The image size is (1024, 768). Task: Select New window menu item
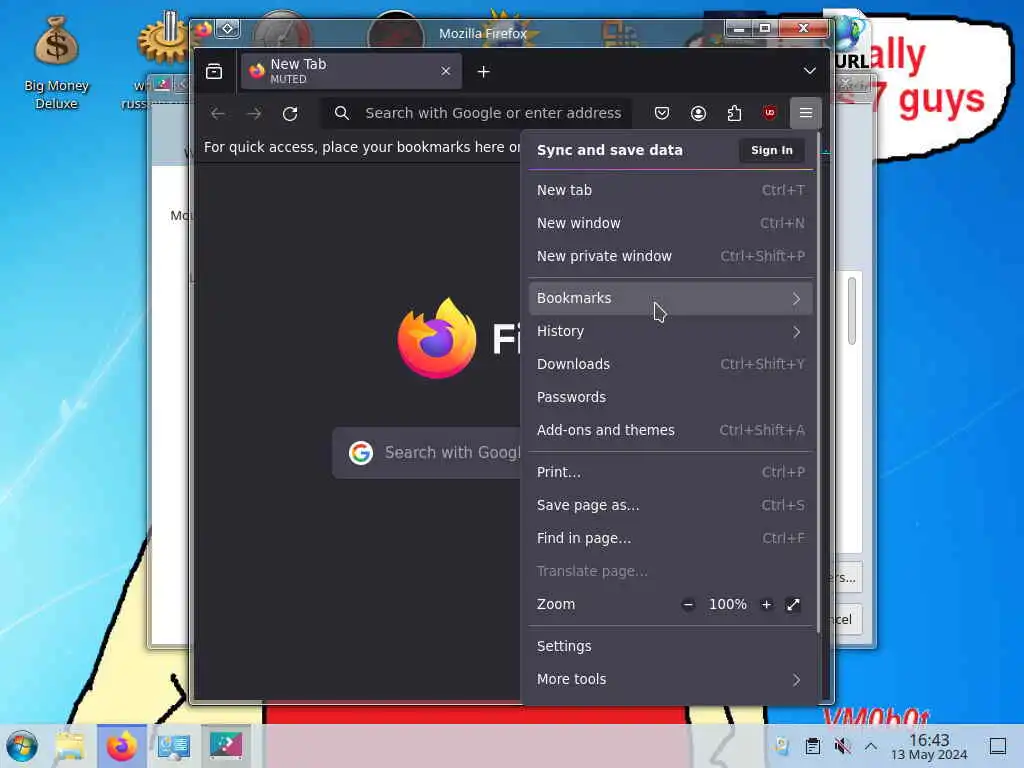[670, 223]
